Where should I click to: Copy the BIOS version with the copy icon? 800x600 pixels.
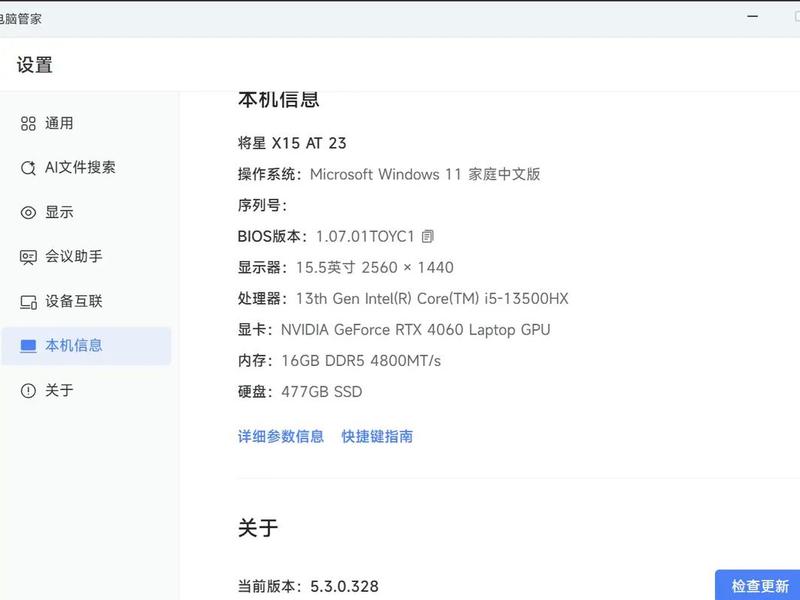point(428,236)
